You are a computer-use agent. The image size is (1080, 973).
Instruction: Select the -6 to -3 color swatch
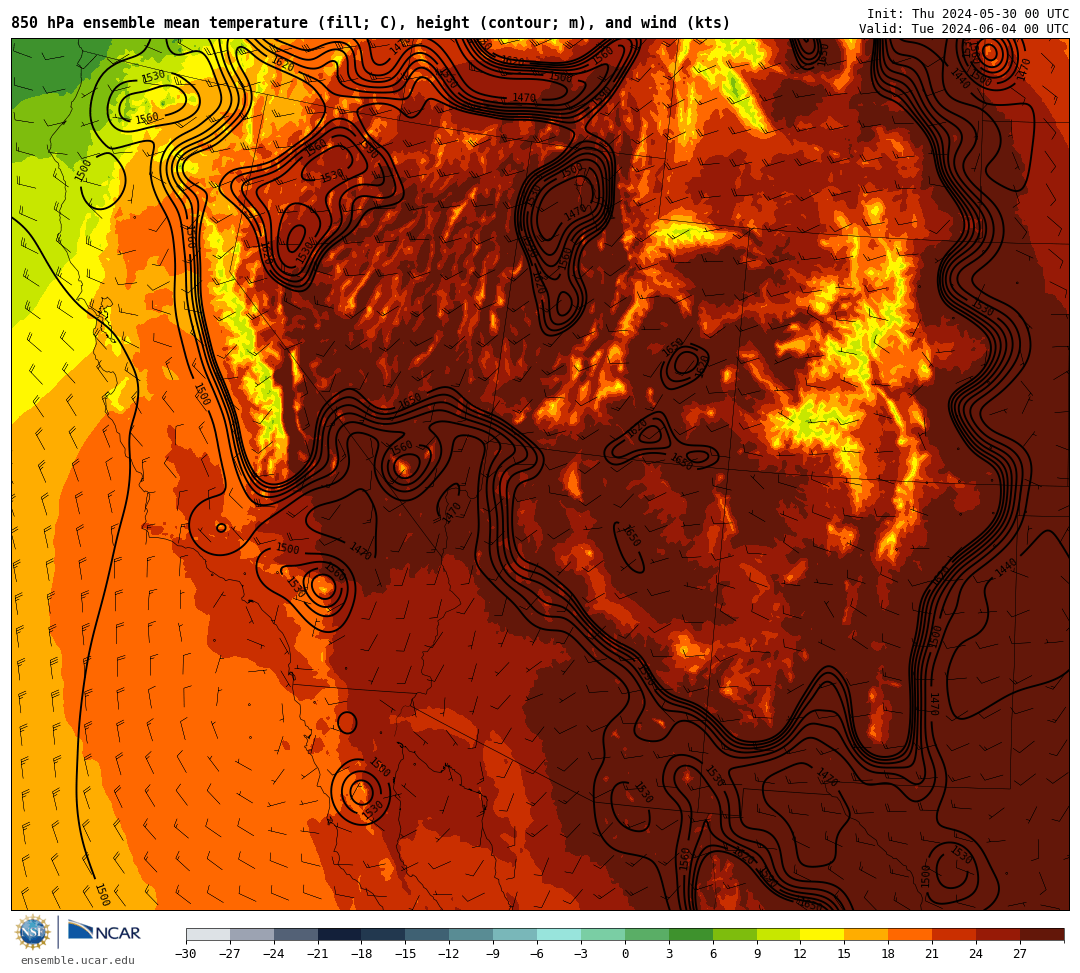click(x=559, y=934)
